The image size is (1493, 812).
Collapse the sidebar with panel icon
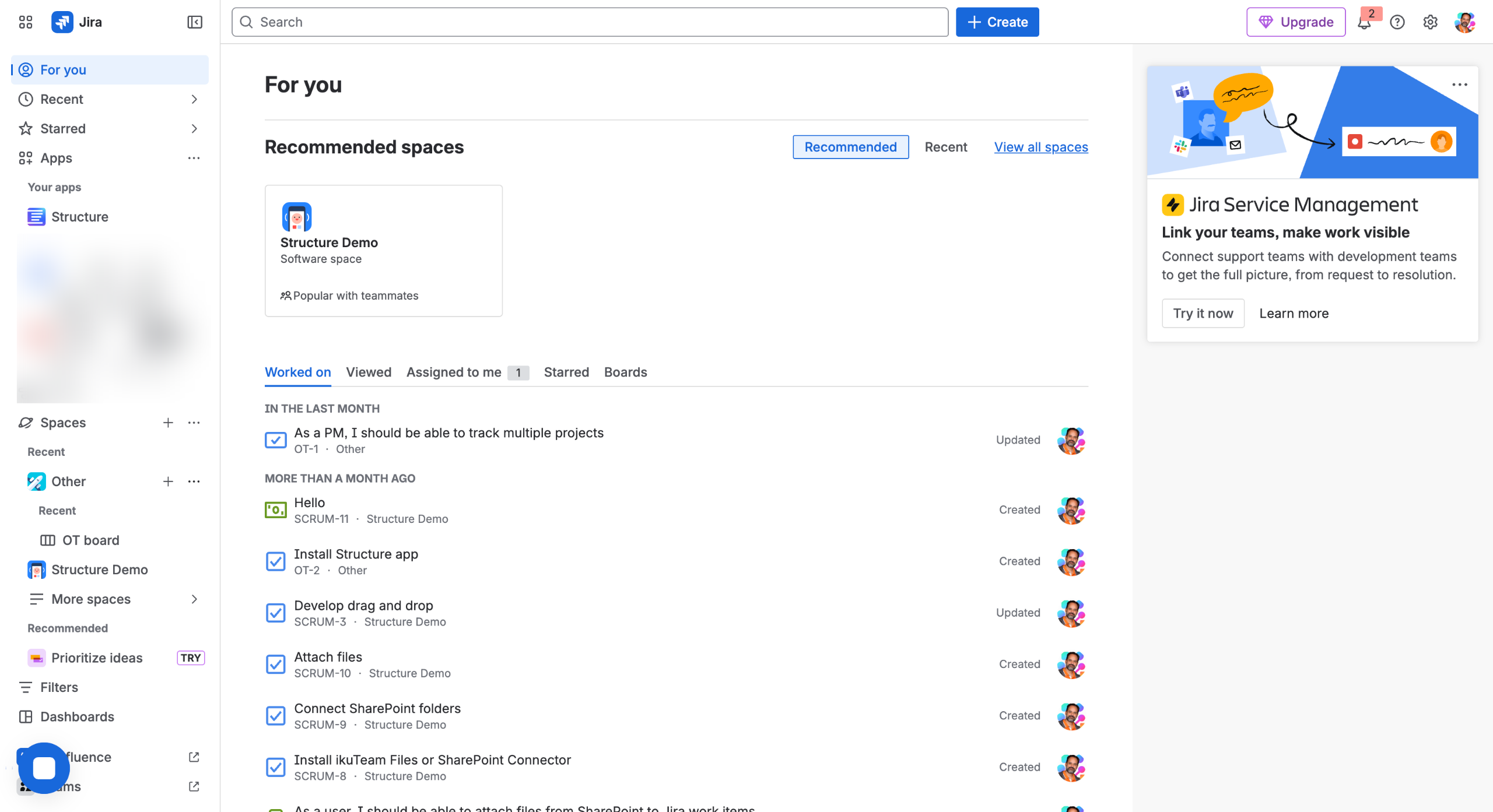[x=194, y=22]
